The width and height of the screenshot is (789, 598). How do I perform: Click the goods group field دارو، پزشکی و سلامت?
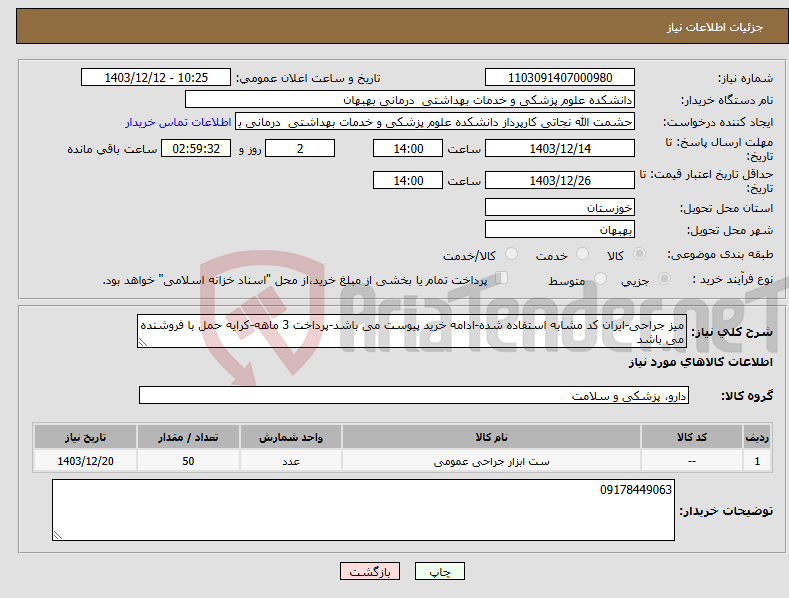(414, 396)
